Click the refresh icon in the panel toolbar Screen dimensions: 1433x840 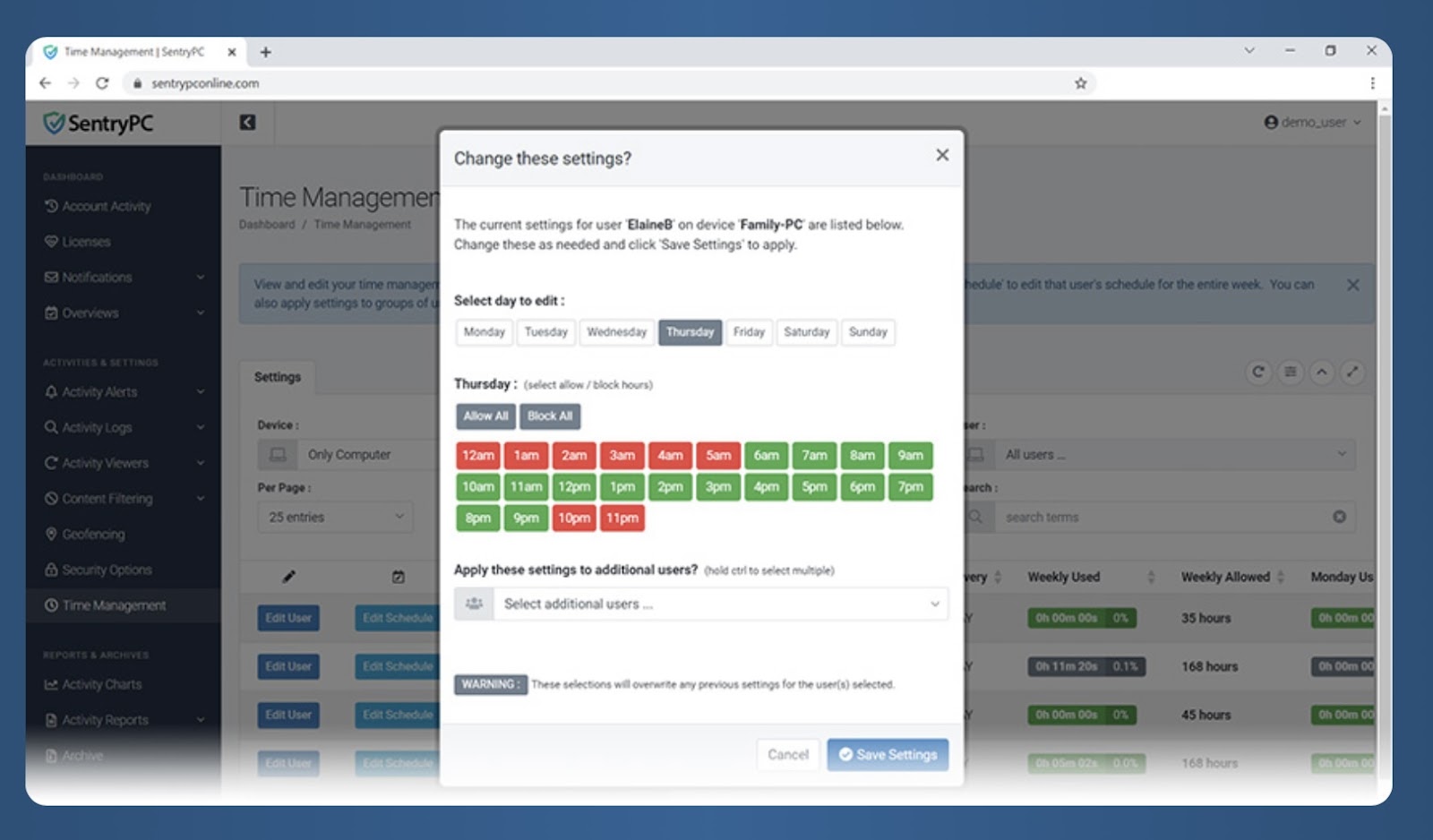point(1258,372)
